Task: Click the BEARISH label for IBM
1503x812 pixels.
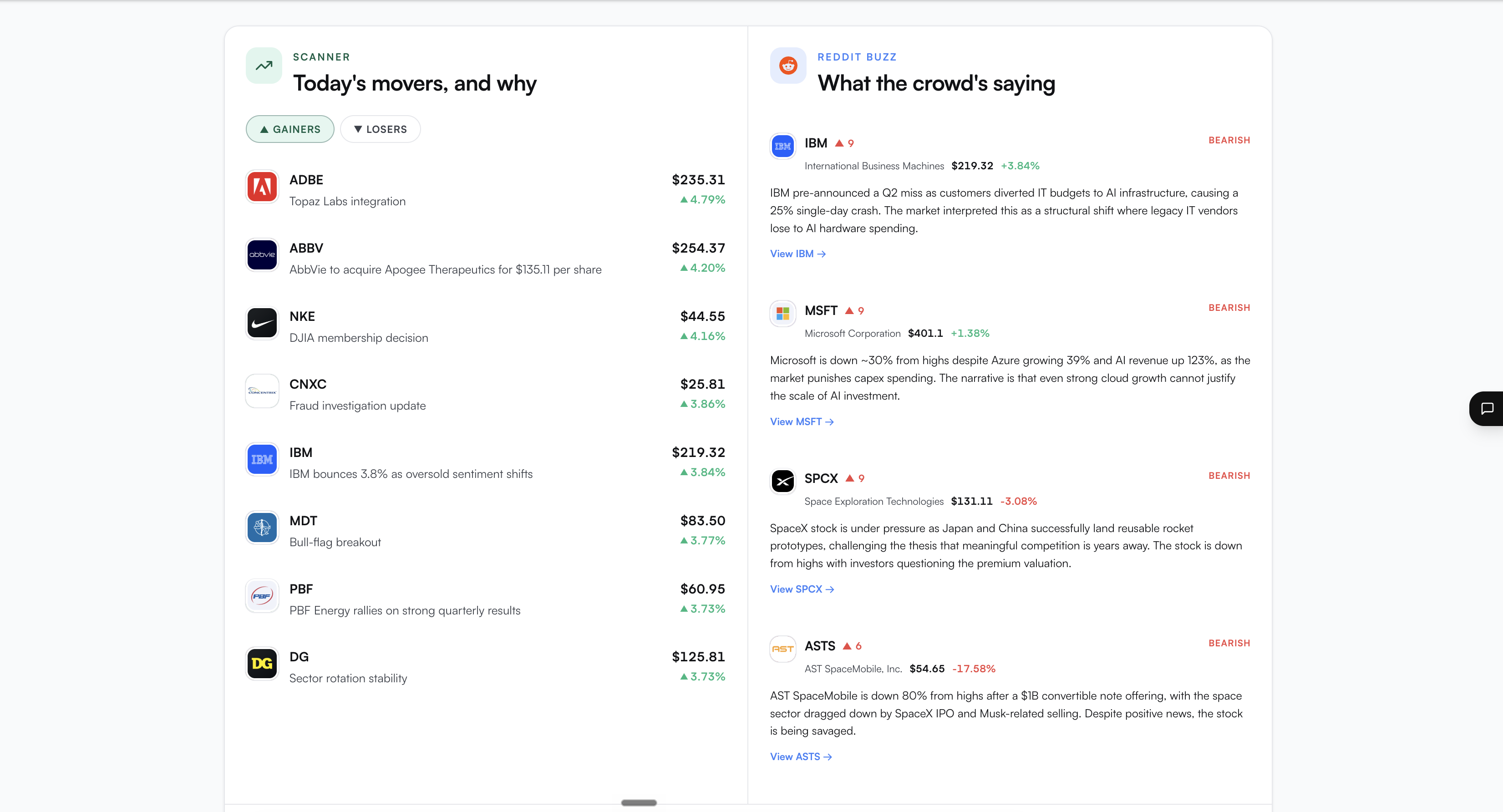Action: coord(1229,141)
